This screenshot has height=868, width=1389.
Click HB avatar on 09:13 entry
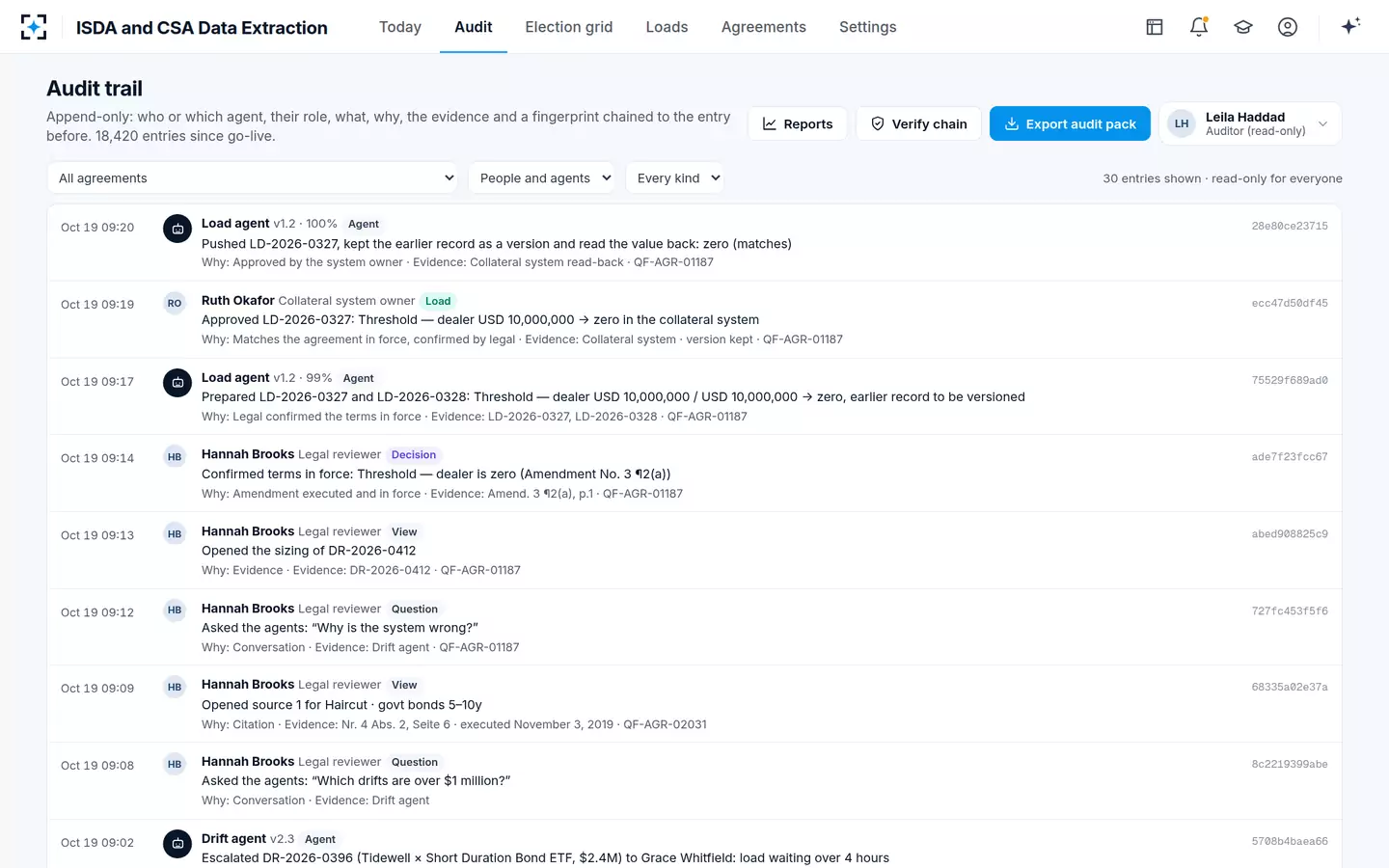coord(175,533)
